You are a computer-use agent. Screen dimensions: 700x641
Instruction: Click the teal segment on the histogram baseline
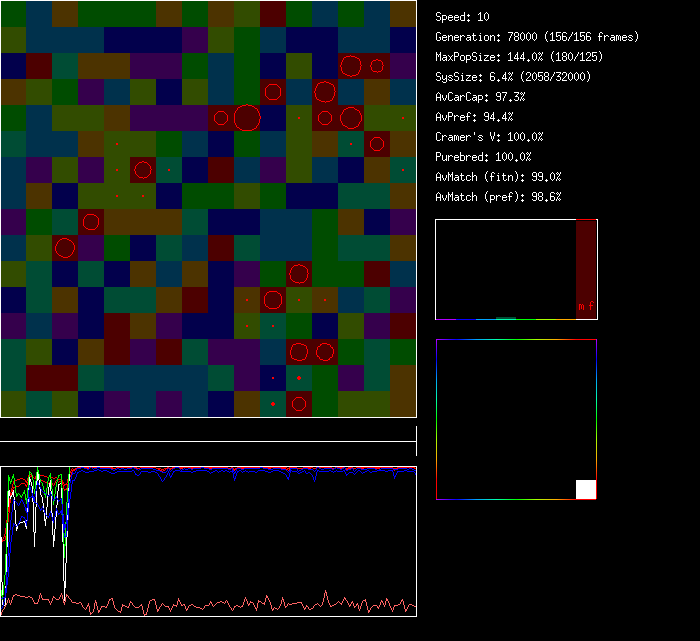coord(506,318)
